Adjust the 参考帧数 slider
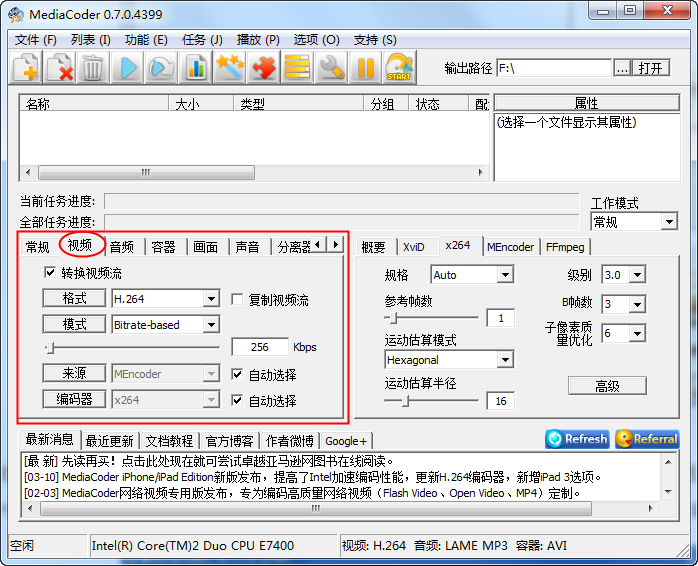 pos(431,318)
